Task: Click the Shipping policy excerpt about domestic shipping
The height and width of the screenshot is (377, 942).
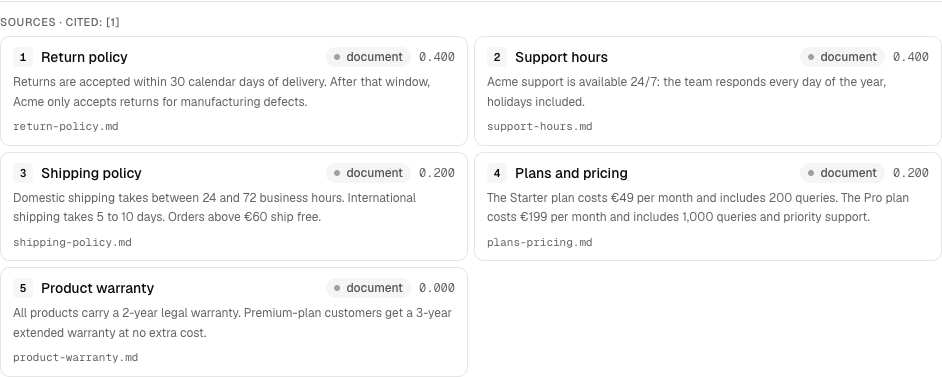Action: [x=214, y=207]
